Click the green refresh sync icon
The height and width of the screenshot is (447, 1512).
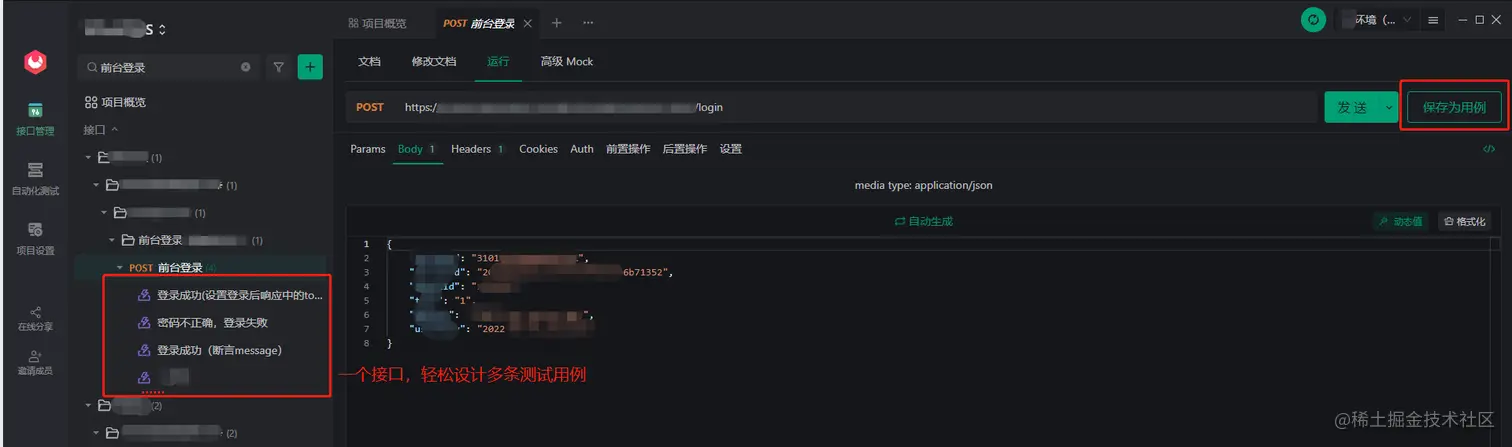click(x=1313, y=20)
